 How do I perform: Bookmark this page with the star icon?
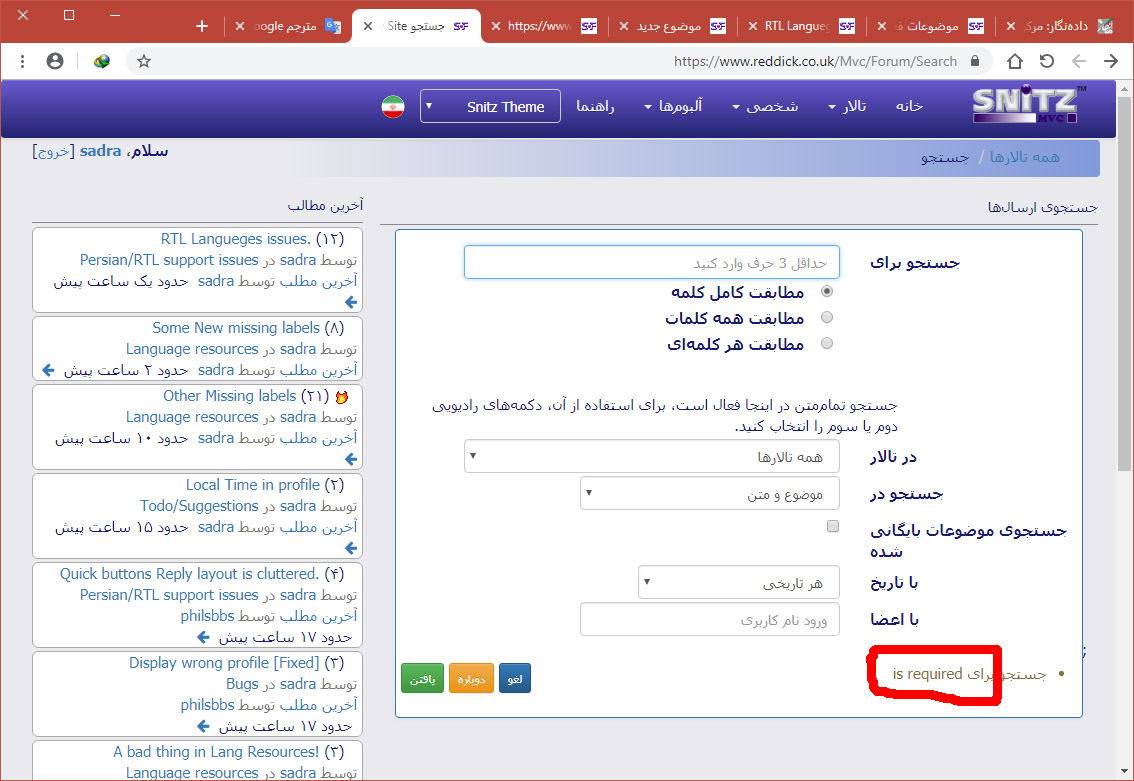[x=144, y=61]
